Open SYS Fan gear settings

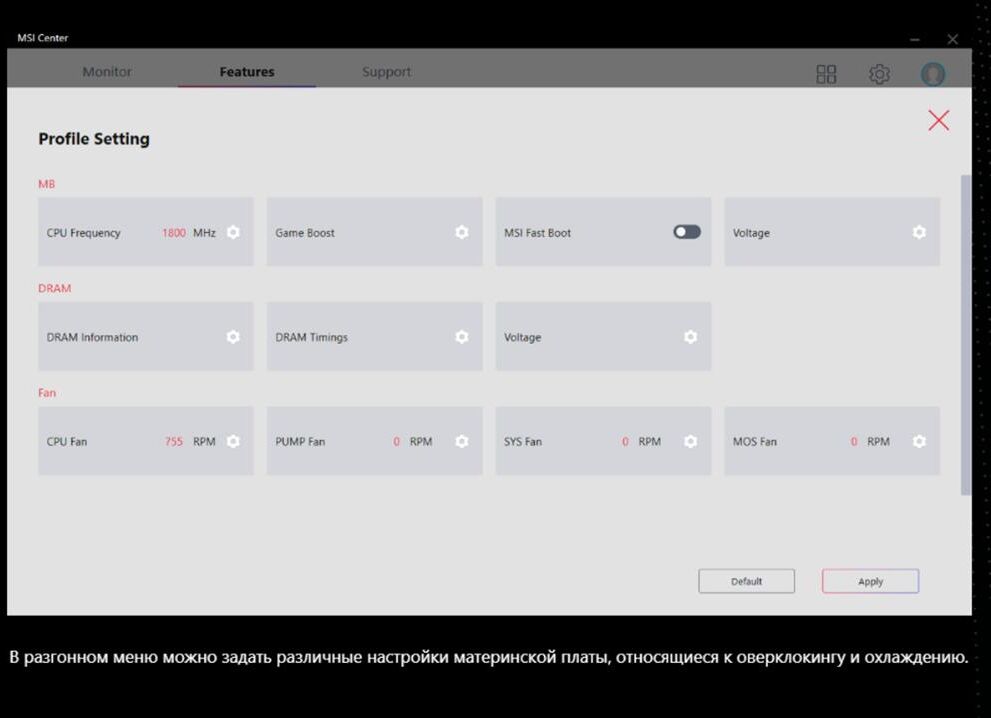pos(690,441)
